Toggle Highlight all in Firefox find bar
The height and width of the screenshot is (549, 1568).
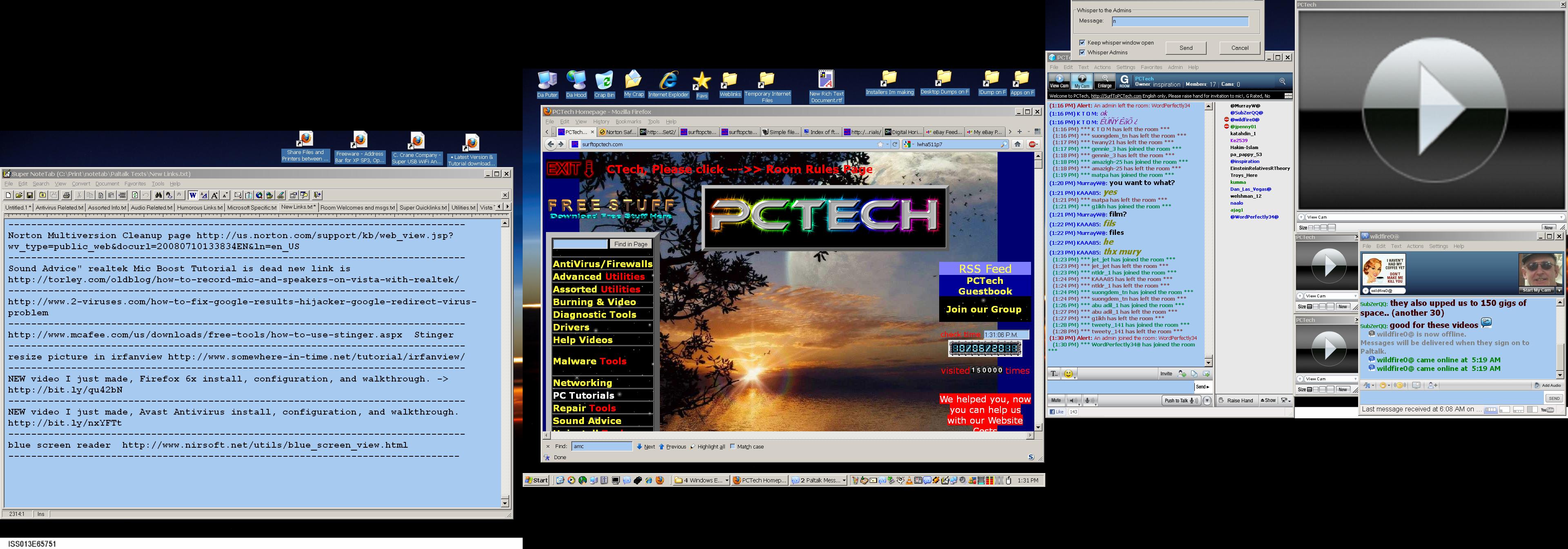pyautogui.click(x=707, y=447)
